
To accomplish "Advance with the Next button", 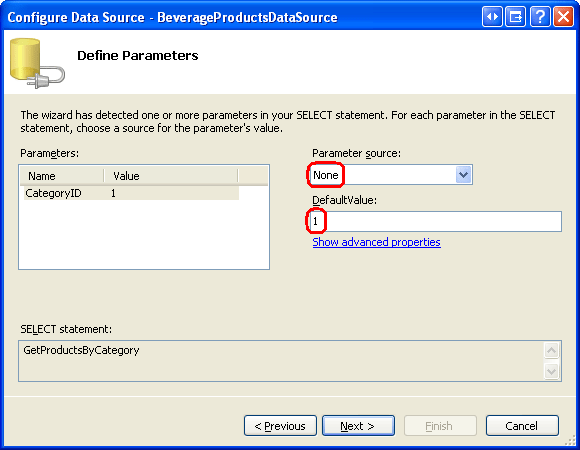I will coord(358,426).
